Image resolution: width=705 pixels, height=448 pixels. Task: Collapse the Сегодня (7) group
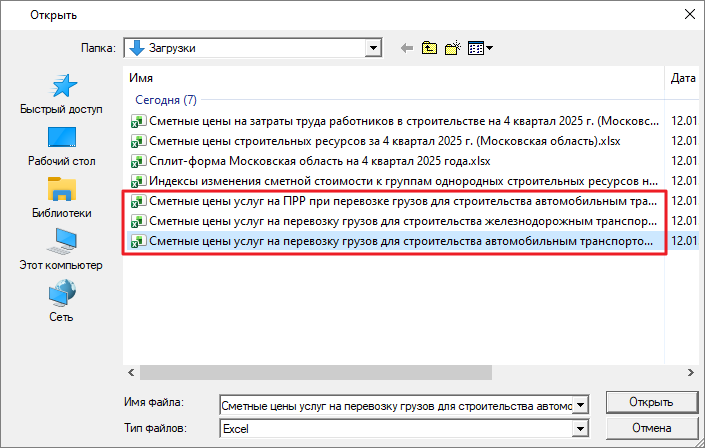coord(165,100)
